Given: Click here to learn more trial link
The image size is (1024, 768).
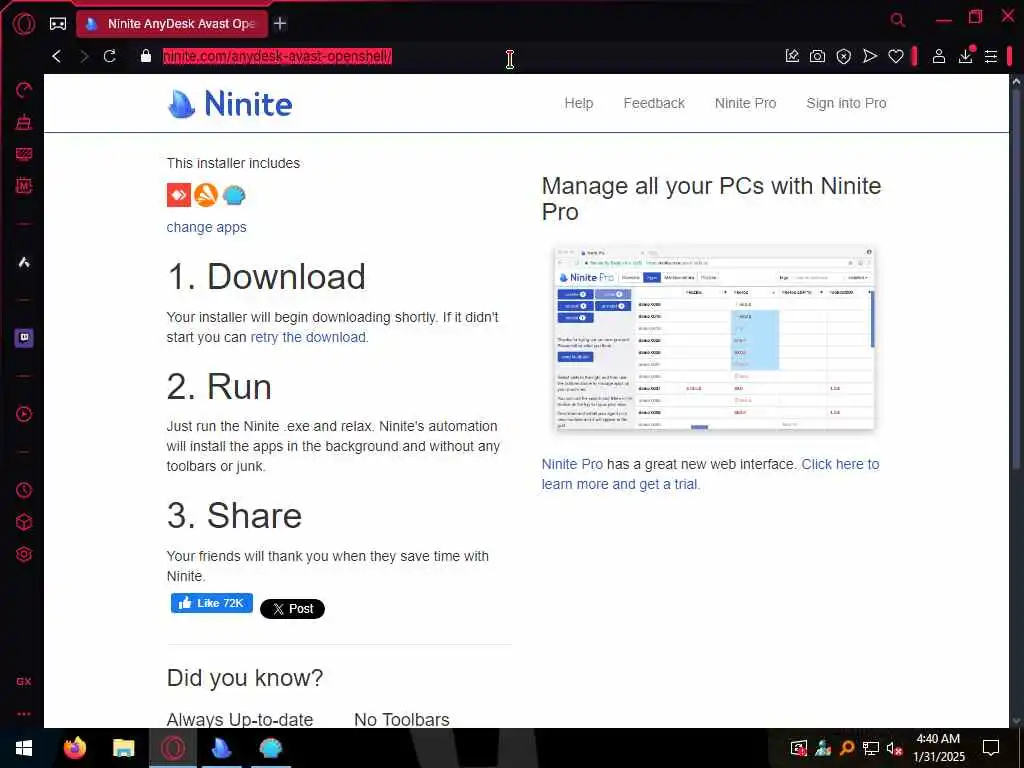Looking at the screenshot, I should [711, 474].
